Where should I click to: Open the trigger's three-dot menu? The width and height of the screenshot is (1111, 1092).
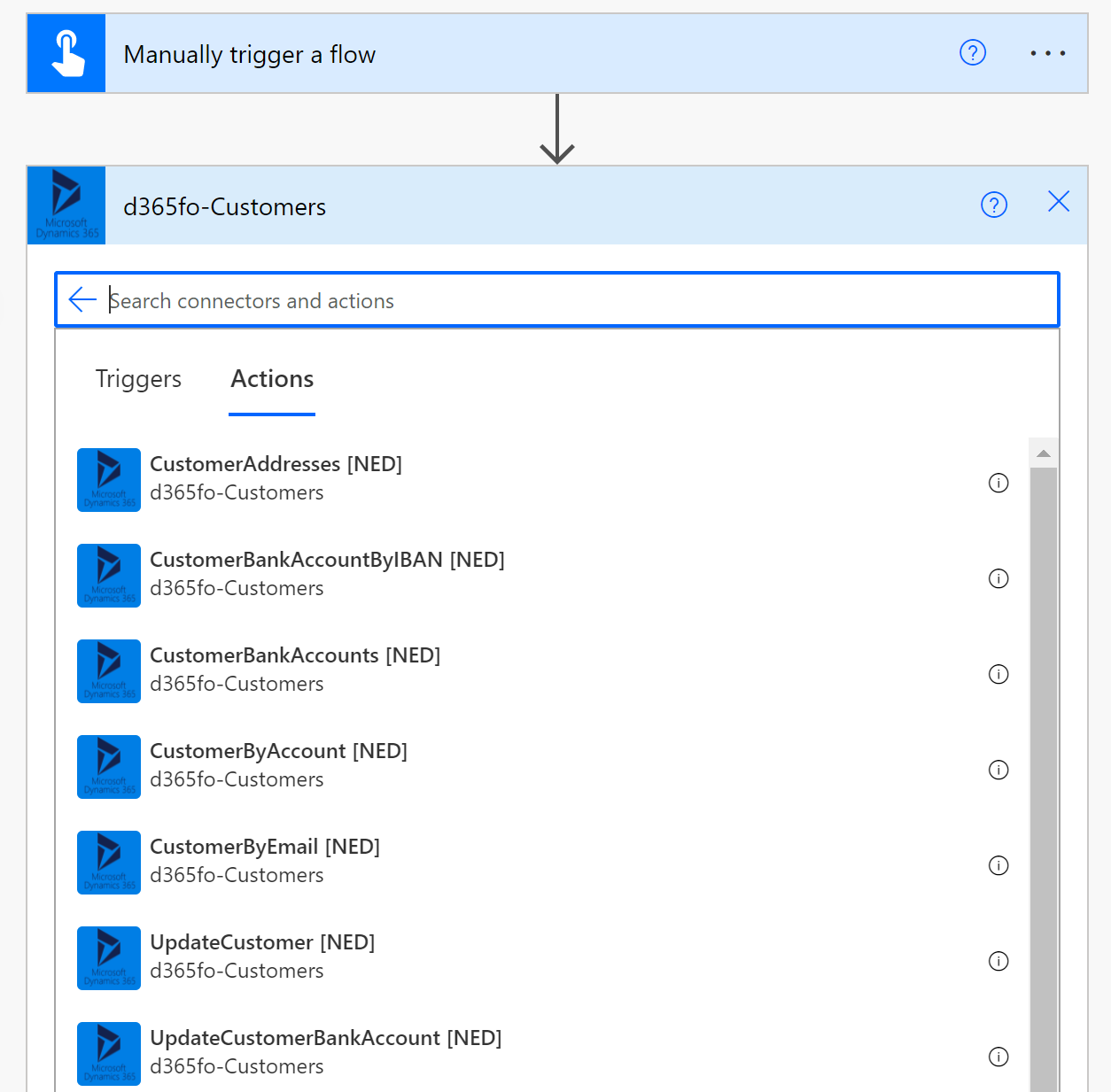1048,53
